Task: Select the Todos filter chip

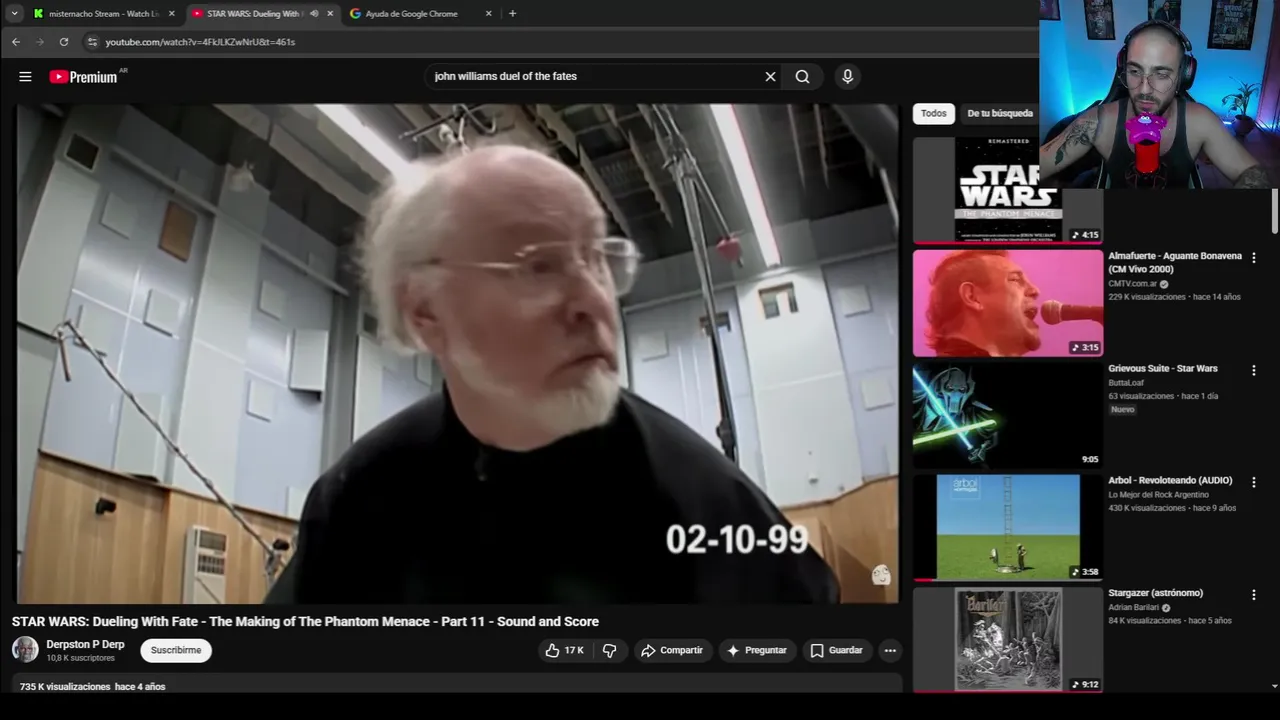Action: [933, 113]
